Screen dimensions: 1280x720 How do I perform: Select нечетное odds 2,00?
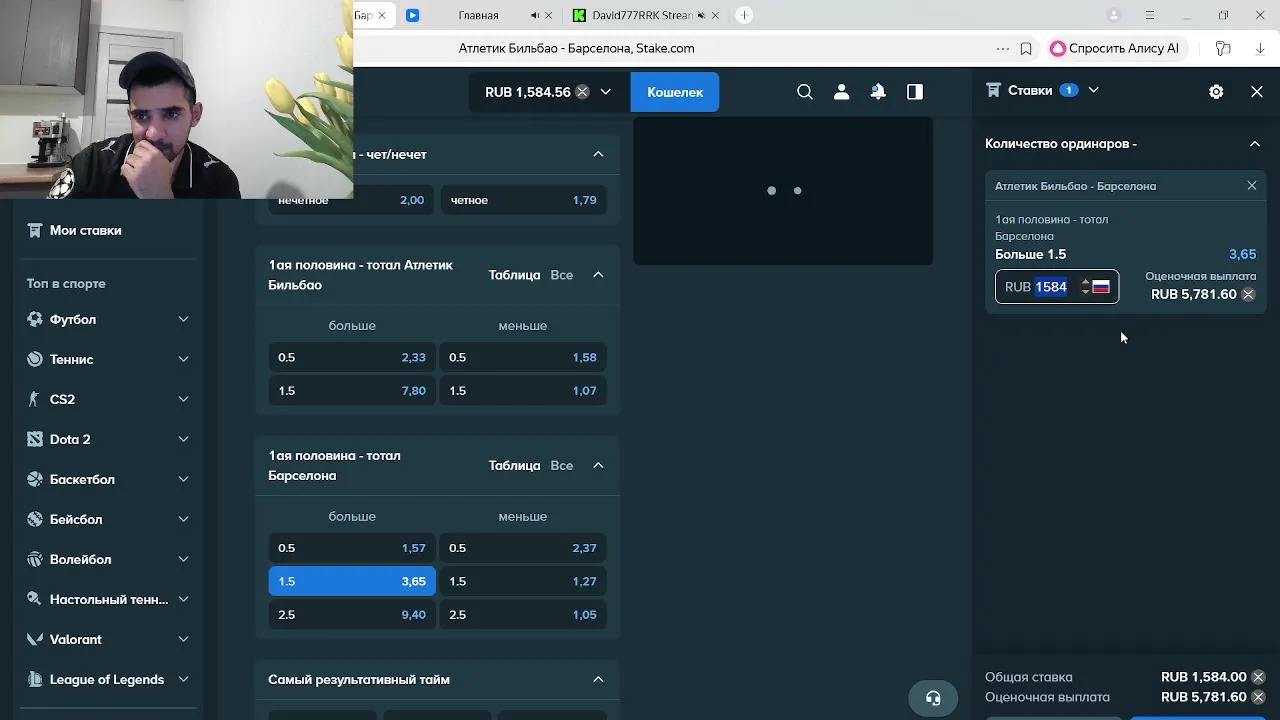click(351, 200)
